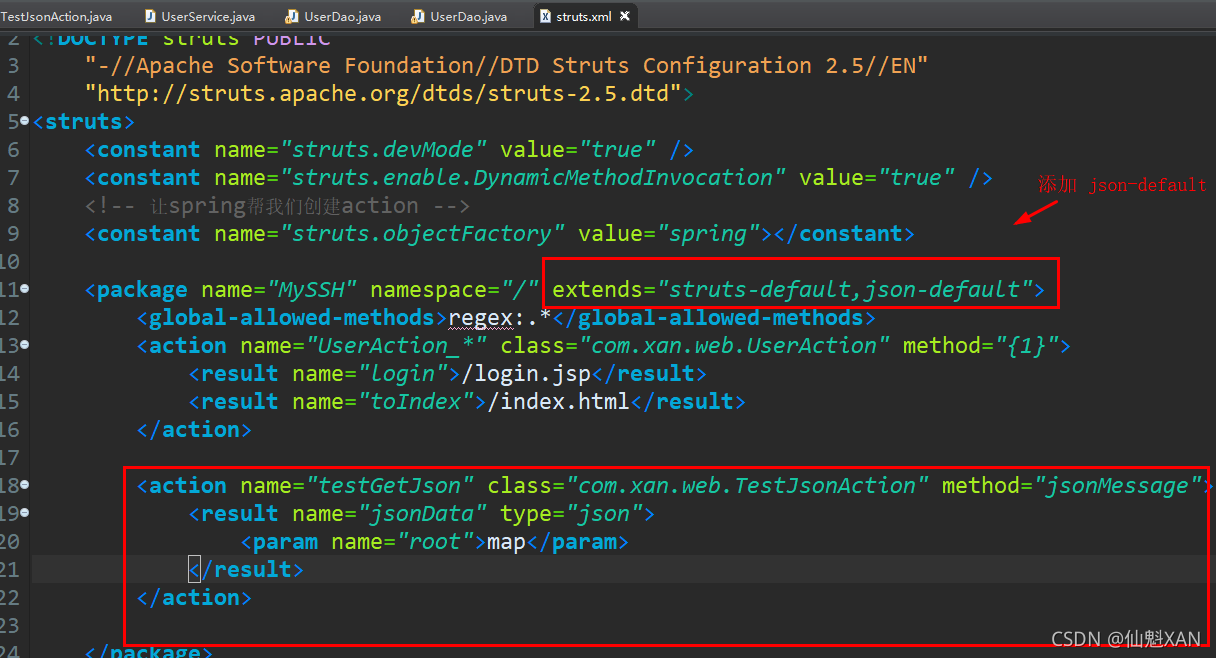Close the struts.xml tab
Image resolution: width=1216 pixels, height=658 pixels.
[x=625, y=16]
